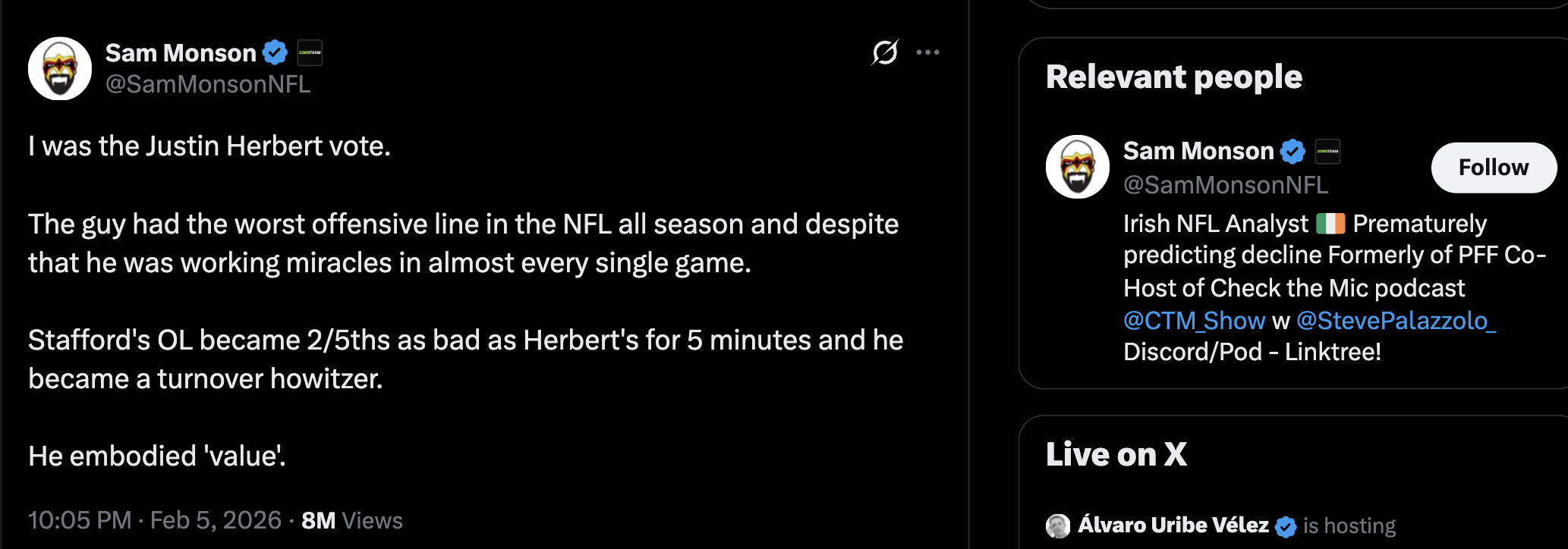
Task: Click the tweet timestamp 10:05 PM Feb 5, 2026
Action: (155, 520)
